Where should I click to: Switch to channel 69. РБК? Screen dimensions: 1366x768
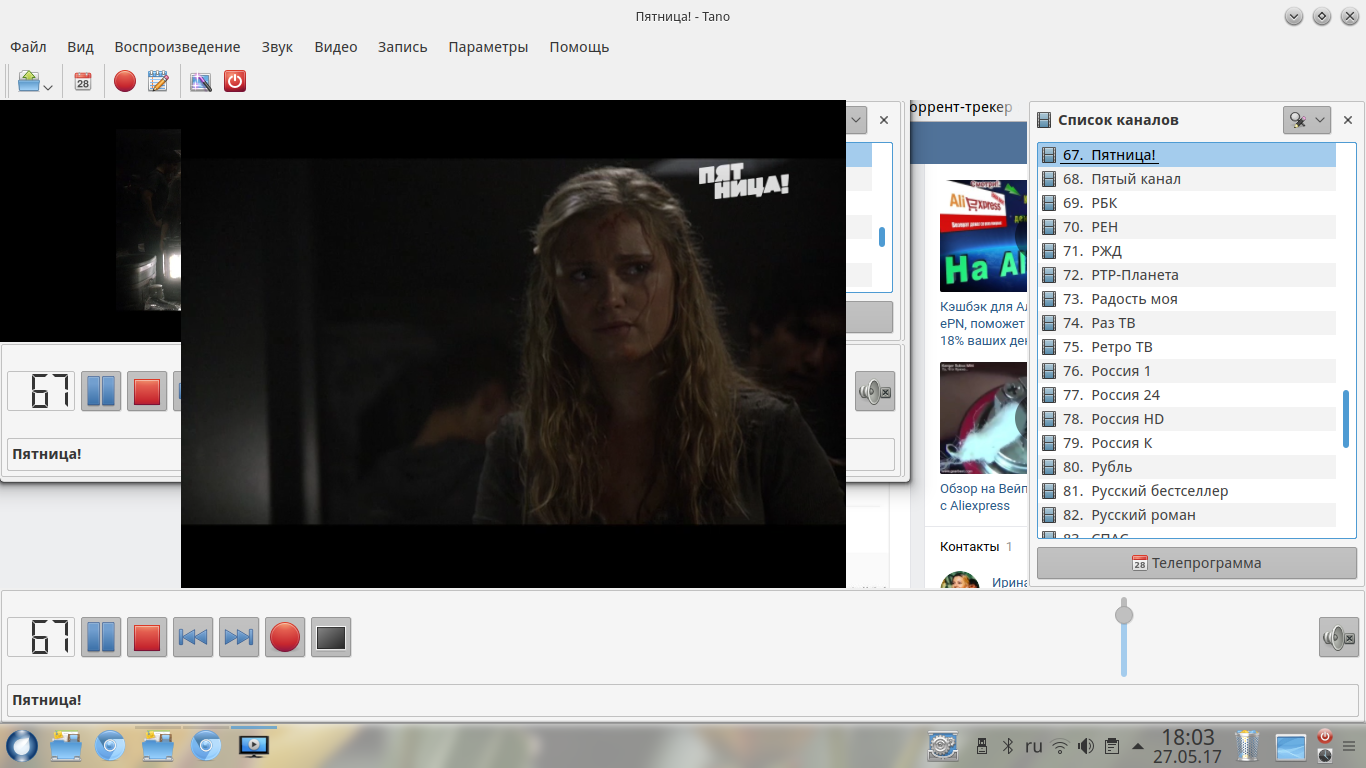tap(1188, 203)
